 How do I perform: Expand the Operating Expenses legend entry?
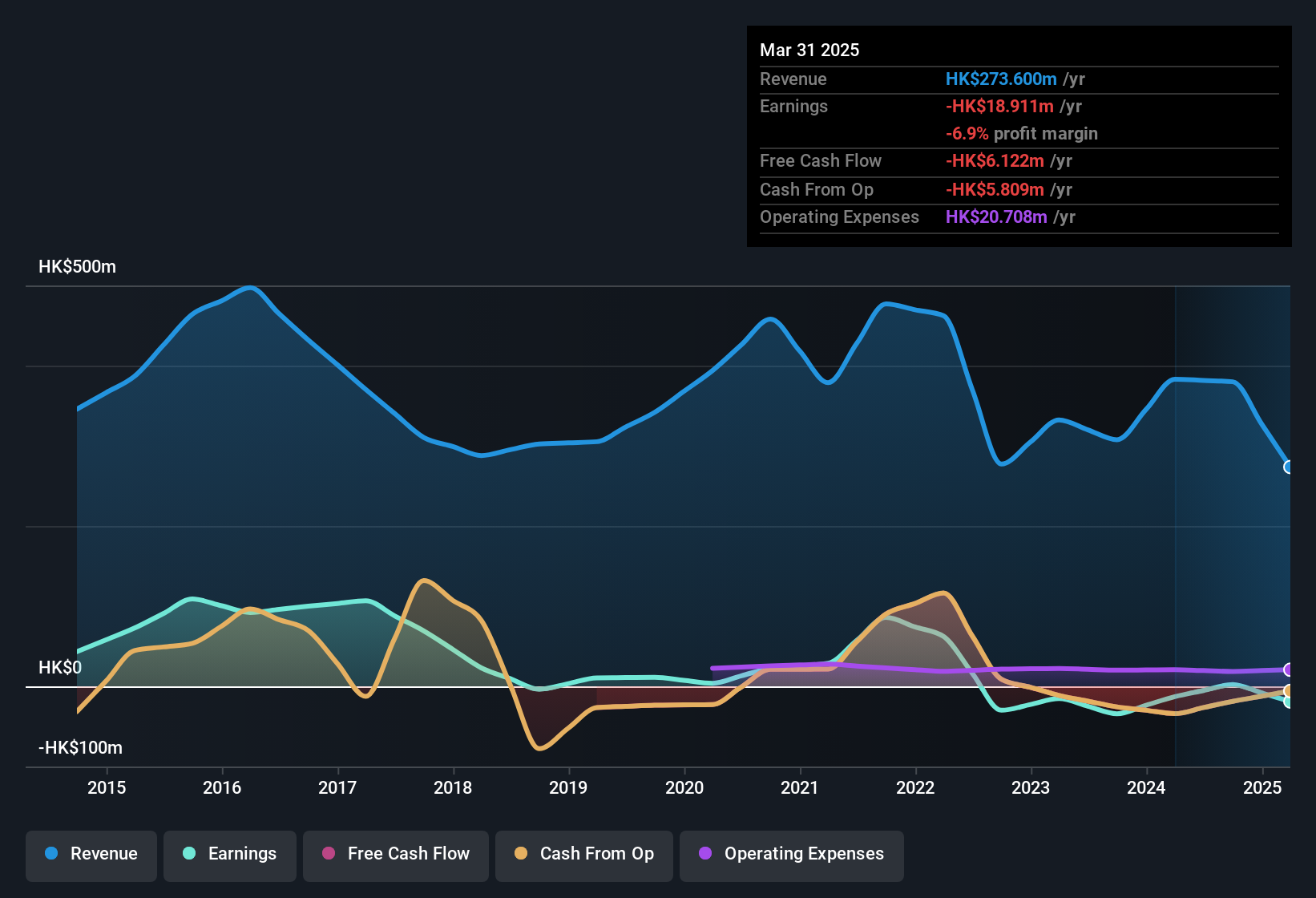(x=791, y=854)
